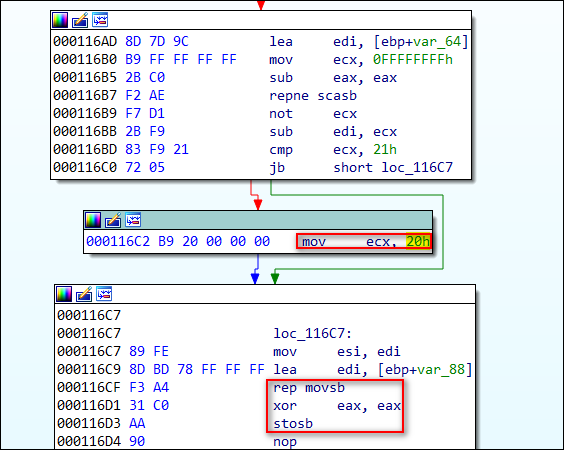Select the highlighted 20h operand

[x=418, y=241]
